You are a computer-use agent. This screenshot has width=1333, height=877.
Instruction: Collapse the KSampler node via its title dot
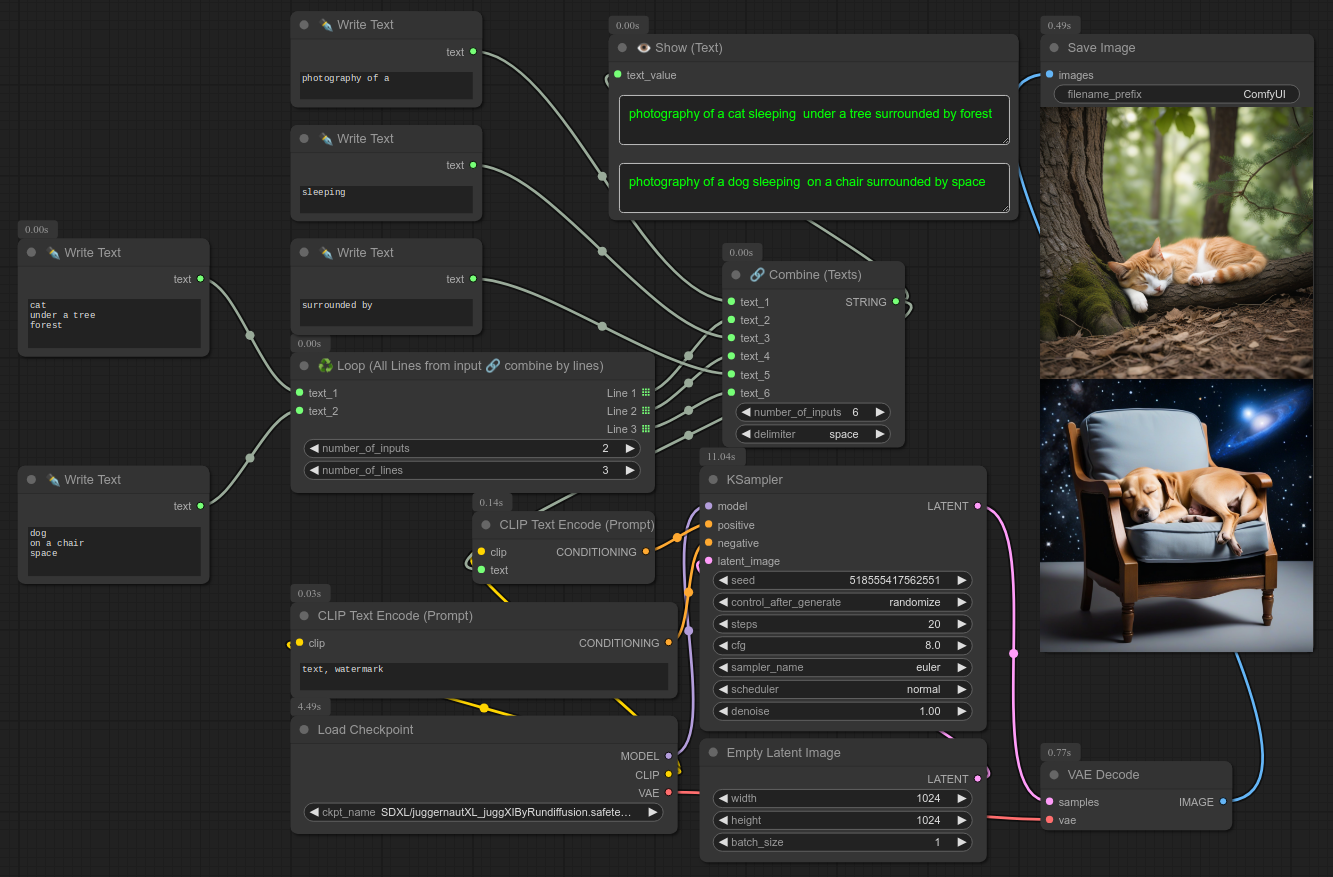714,480
